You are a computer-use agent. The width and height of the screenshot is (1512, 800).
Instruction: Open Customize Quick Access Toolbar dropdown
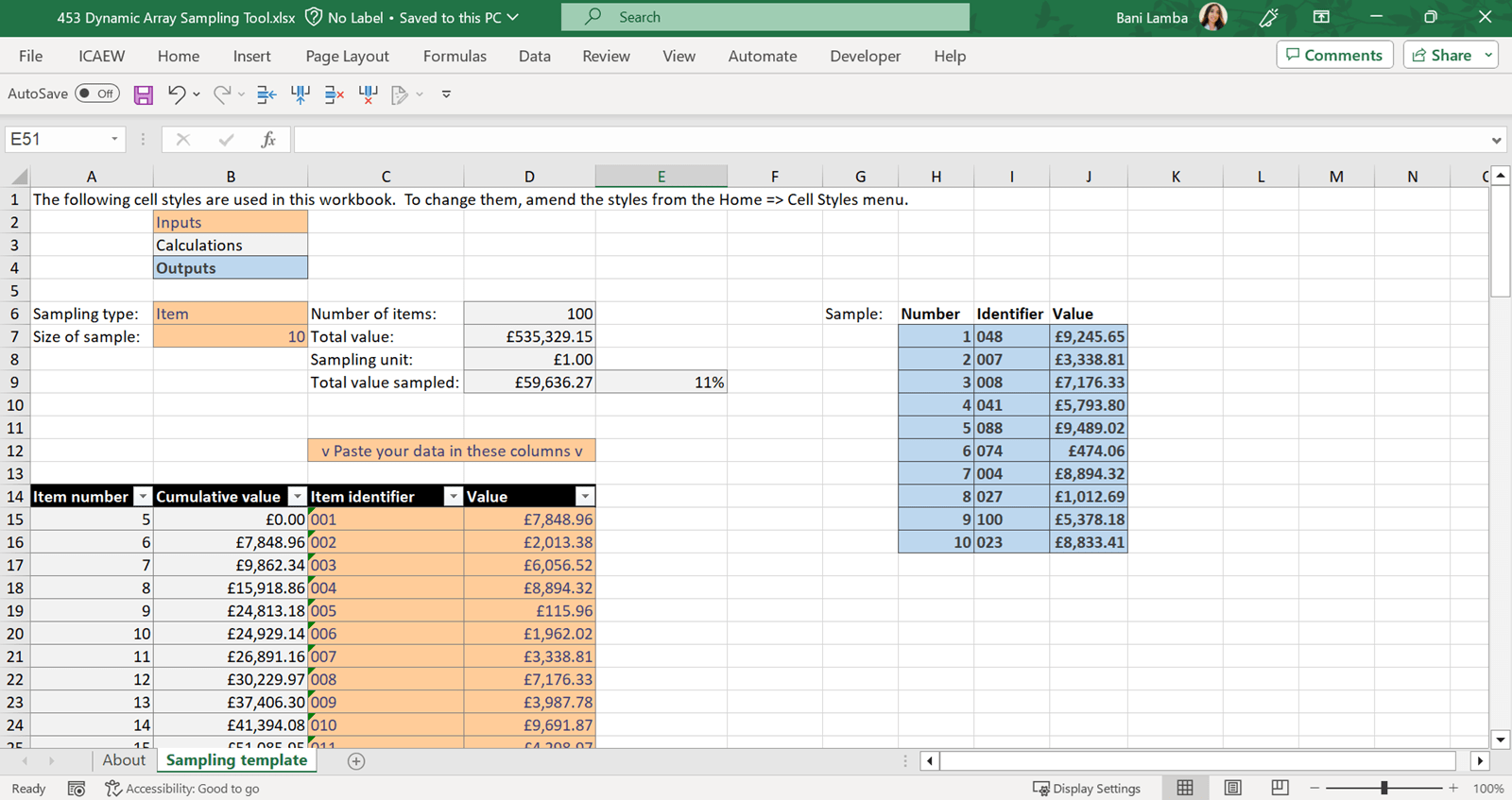pyautogui.click(x=446, y=94)
